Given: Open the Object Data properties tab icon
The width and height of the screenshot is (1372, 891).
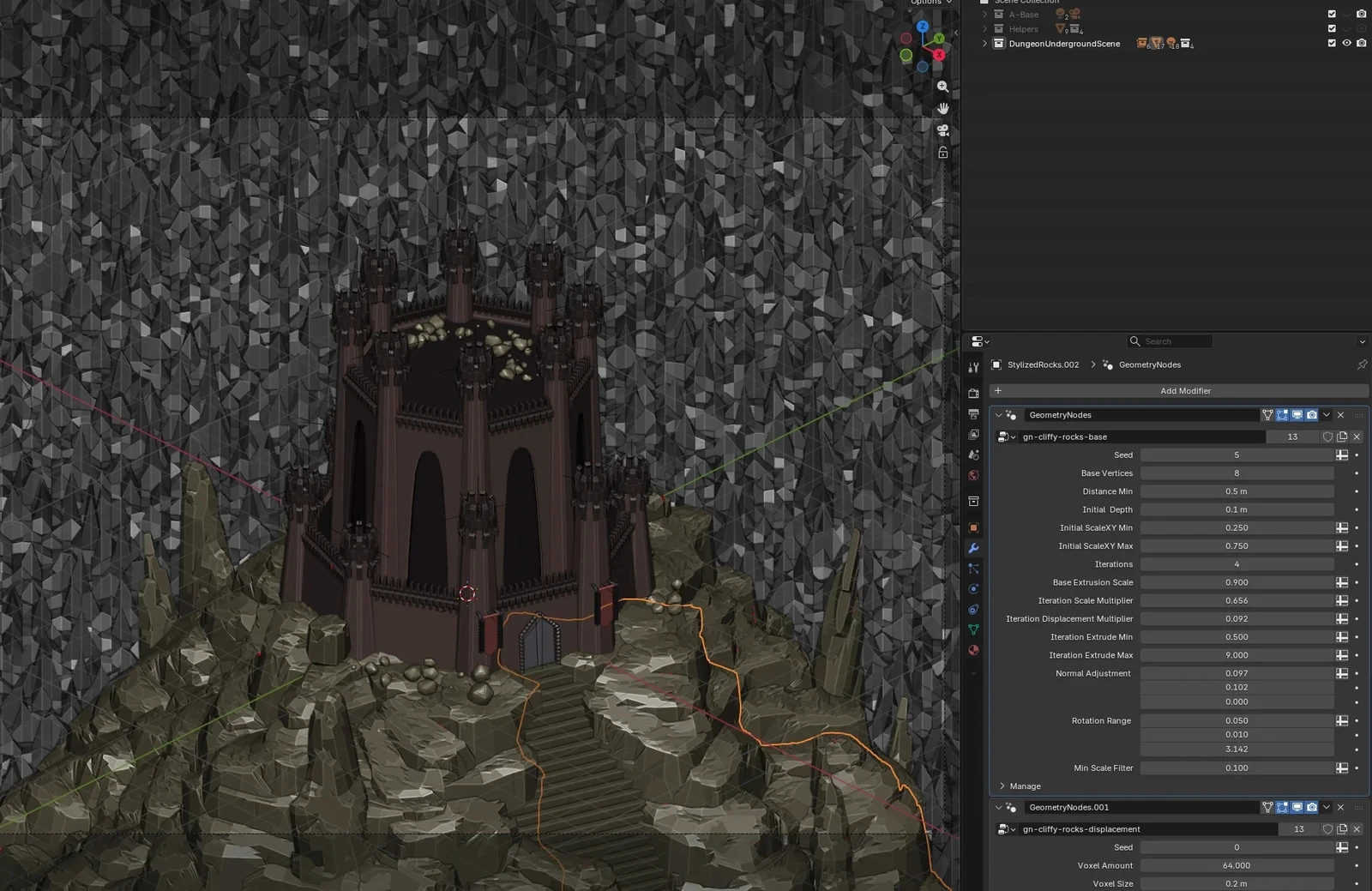Looking at the screenshot, I should pyautogui.click(x=973, y=630).
